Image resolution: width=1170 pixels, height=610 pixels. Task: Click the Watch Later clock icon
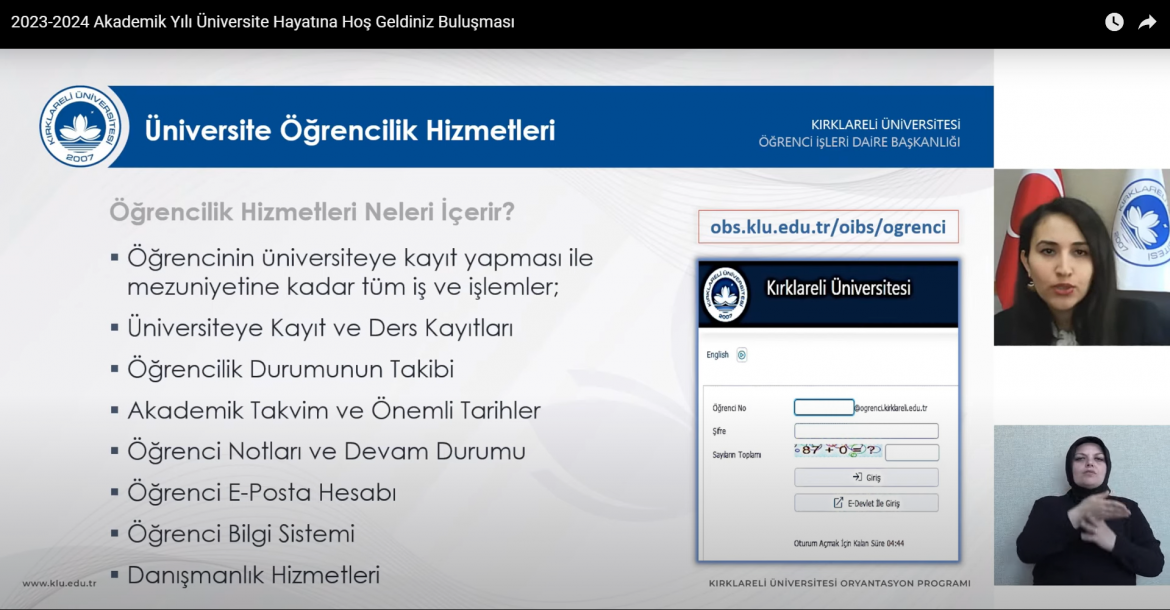1114,22
